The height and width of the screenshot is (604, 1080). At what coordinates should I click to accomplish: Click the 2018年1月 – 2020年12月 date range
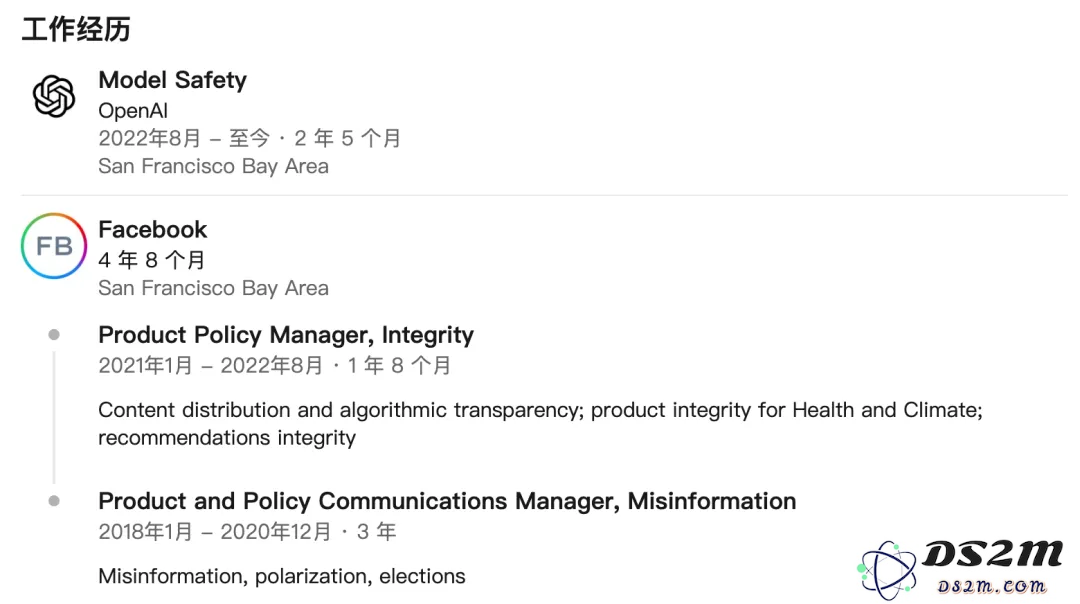(214, 532)
